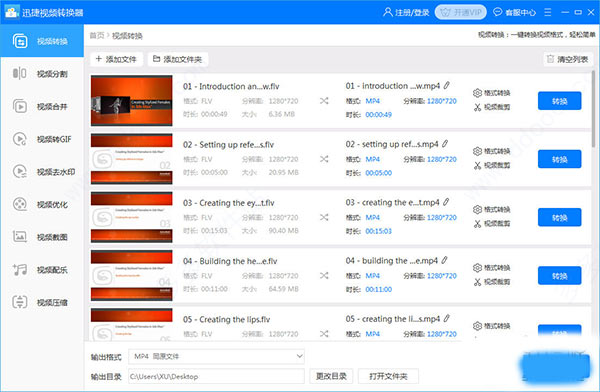Viewport: 600px width, 392px height.
Task: Click the file list vertical scrollbar
Action: (593, 108)
